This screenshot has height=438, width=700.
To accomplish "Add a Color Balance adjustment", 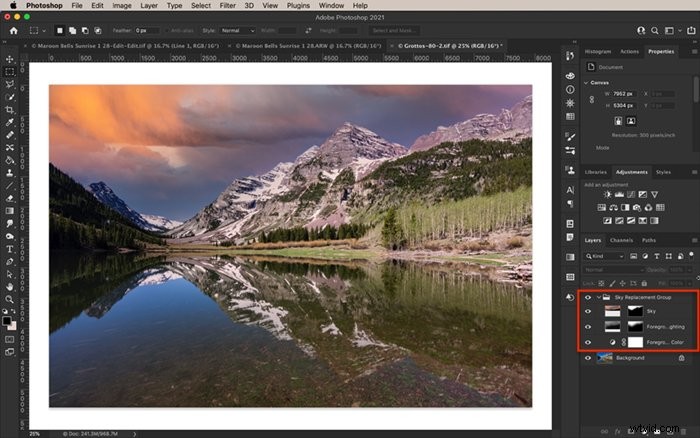I will 613,207.
